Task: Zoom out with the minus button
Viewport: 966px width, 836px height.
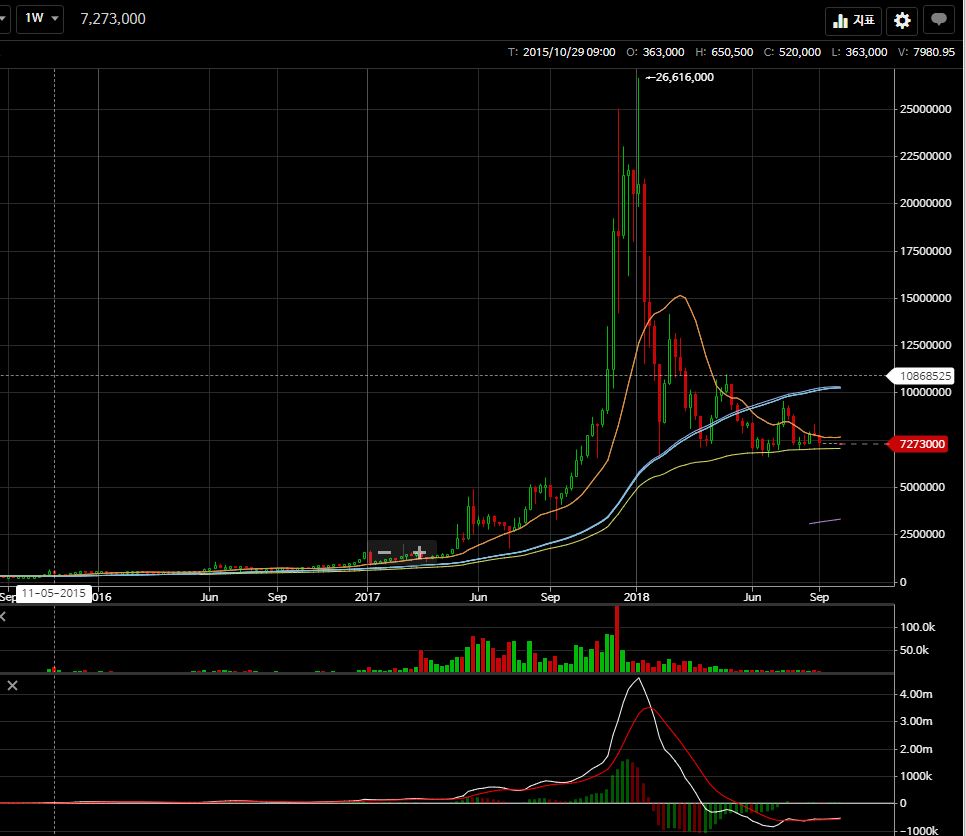Action: tap(384, 552)
